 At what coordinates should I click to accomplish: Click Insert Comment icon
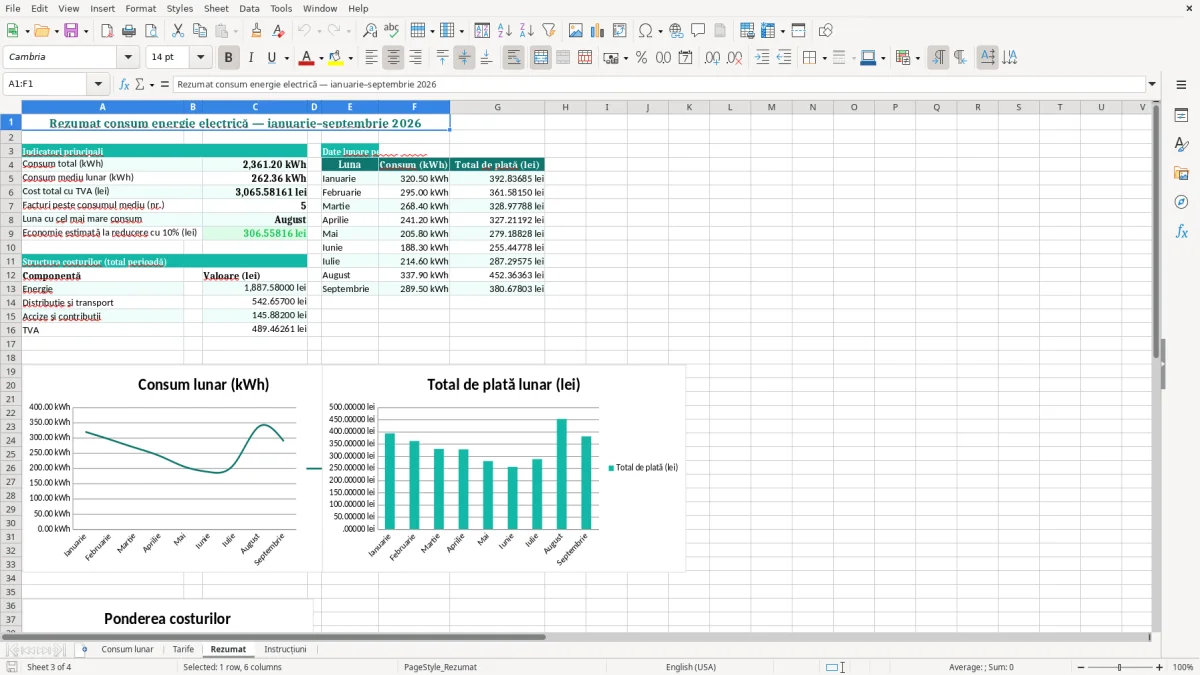[x=699, y=31]
